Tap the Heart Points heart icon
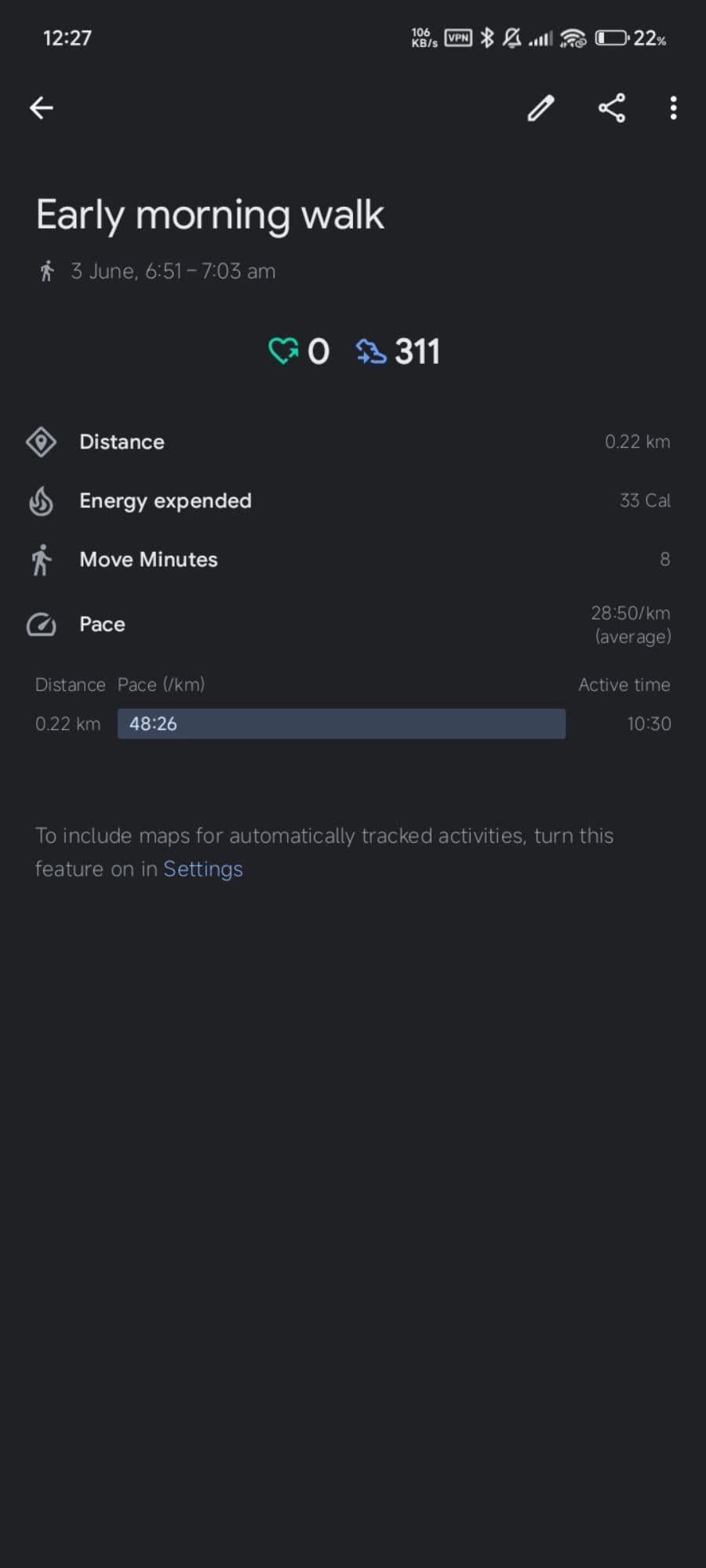 click(283, 351)
